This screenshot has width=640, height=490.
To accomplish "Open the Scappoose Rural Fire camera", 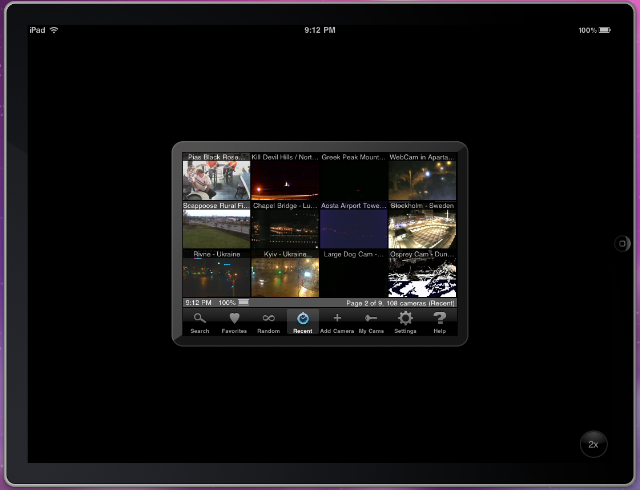I will [x=216, y=225].
